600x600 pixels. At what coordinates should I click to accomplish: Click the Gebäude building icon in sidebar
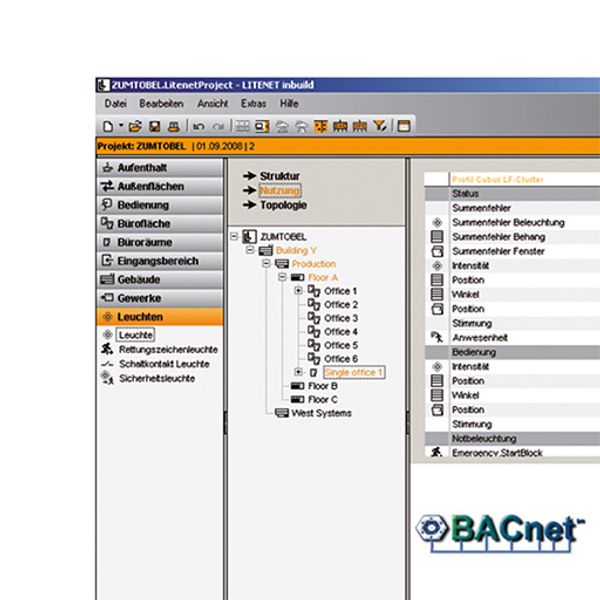point(107,279)
